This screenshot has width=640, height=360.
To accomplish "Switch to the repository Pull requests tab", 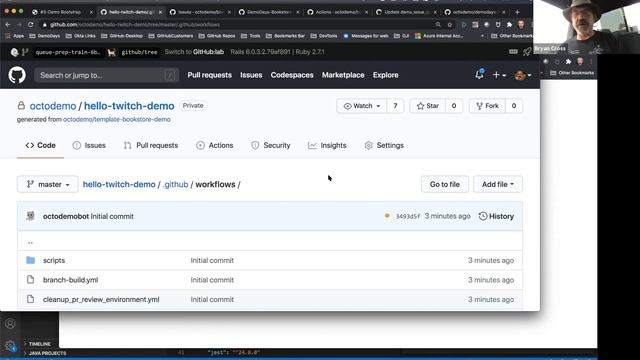I will click(x=151, y=145).
